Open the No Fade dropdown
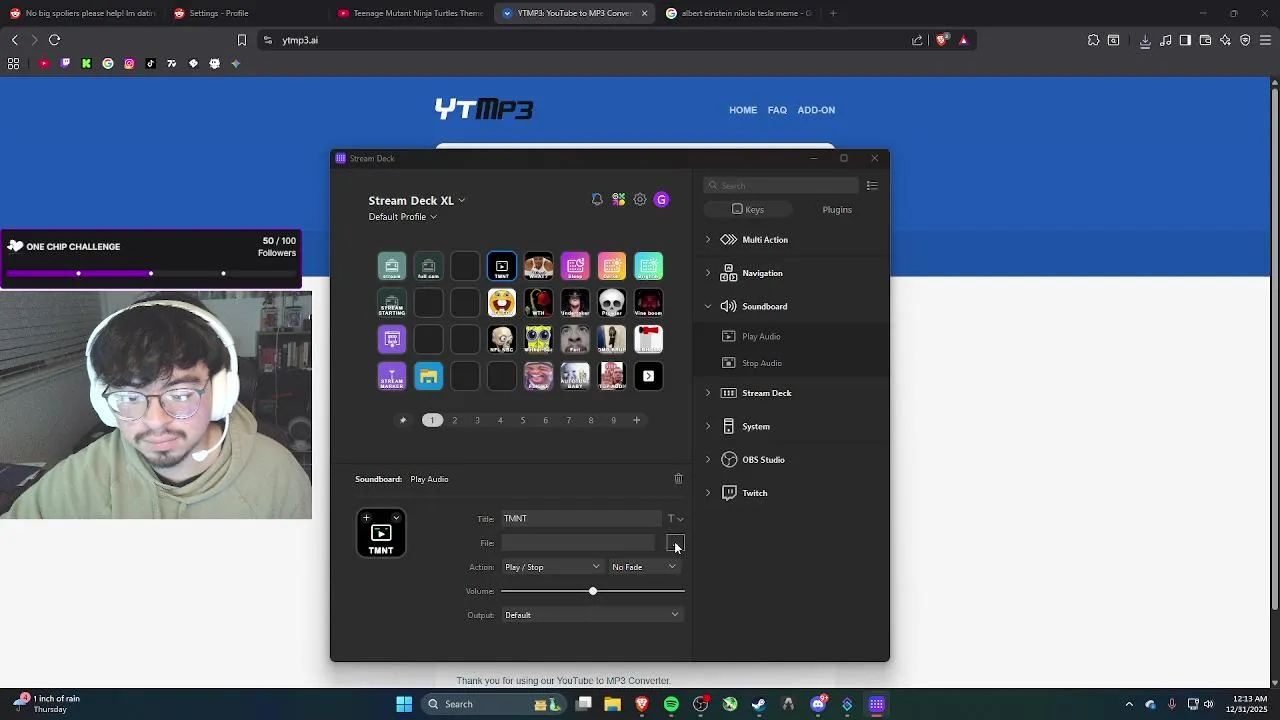1280x720 pixels. (644, 567)
